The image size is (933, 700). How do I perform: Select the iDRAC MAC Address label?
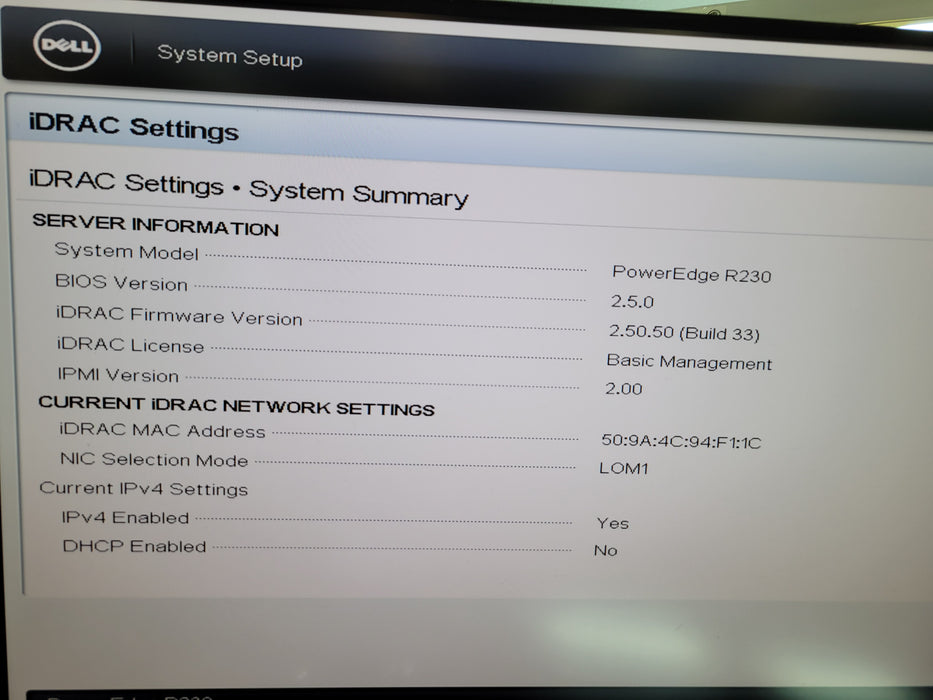(x=162, y=430)
